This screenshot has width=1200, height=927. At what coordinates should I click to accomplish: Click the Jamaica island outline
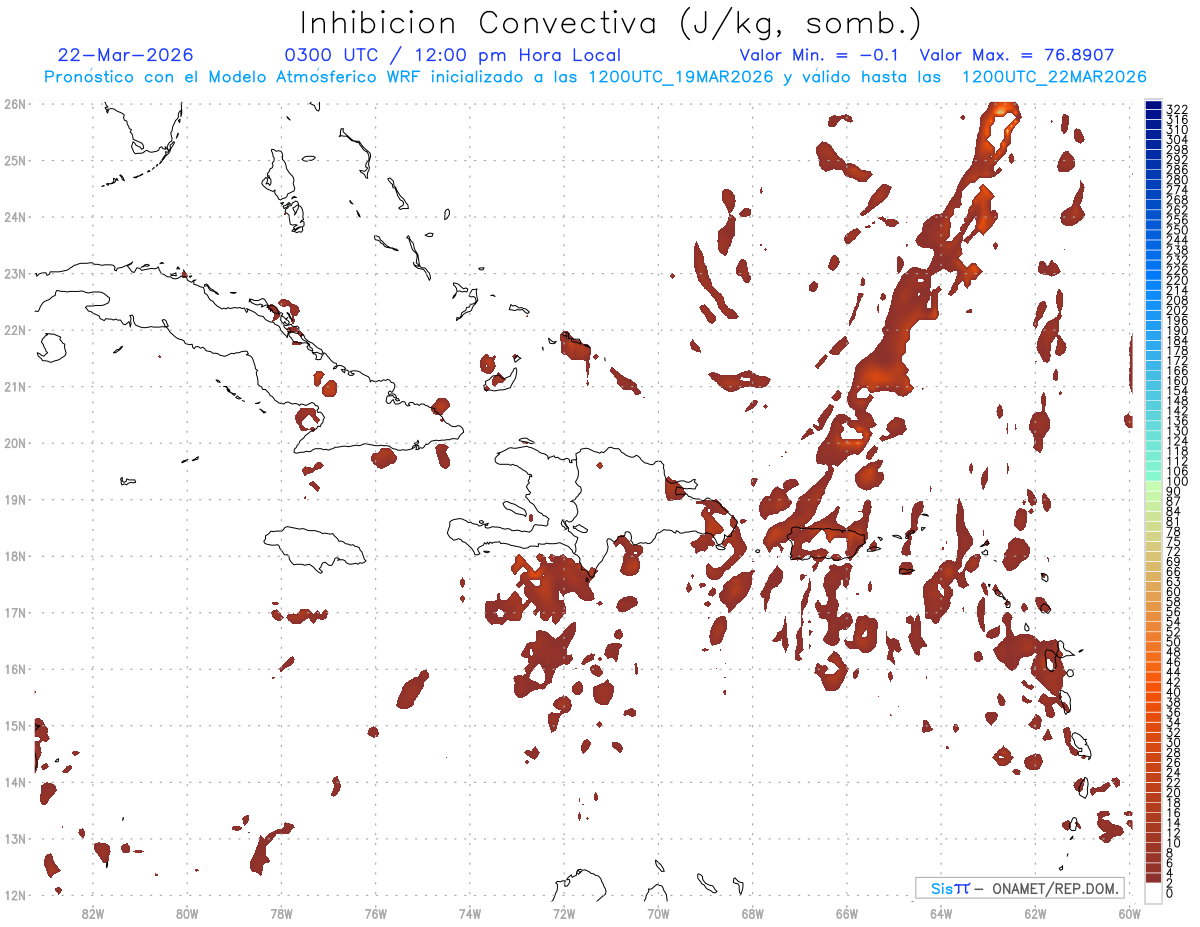[x=315, y=547]
